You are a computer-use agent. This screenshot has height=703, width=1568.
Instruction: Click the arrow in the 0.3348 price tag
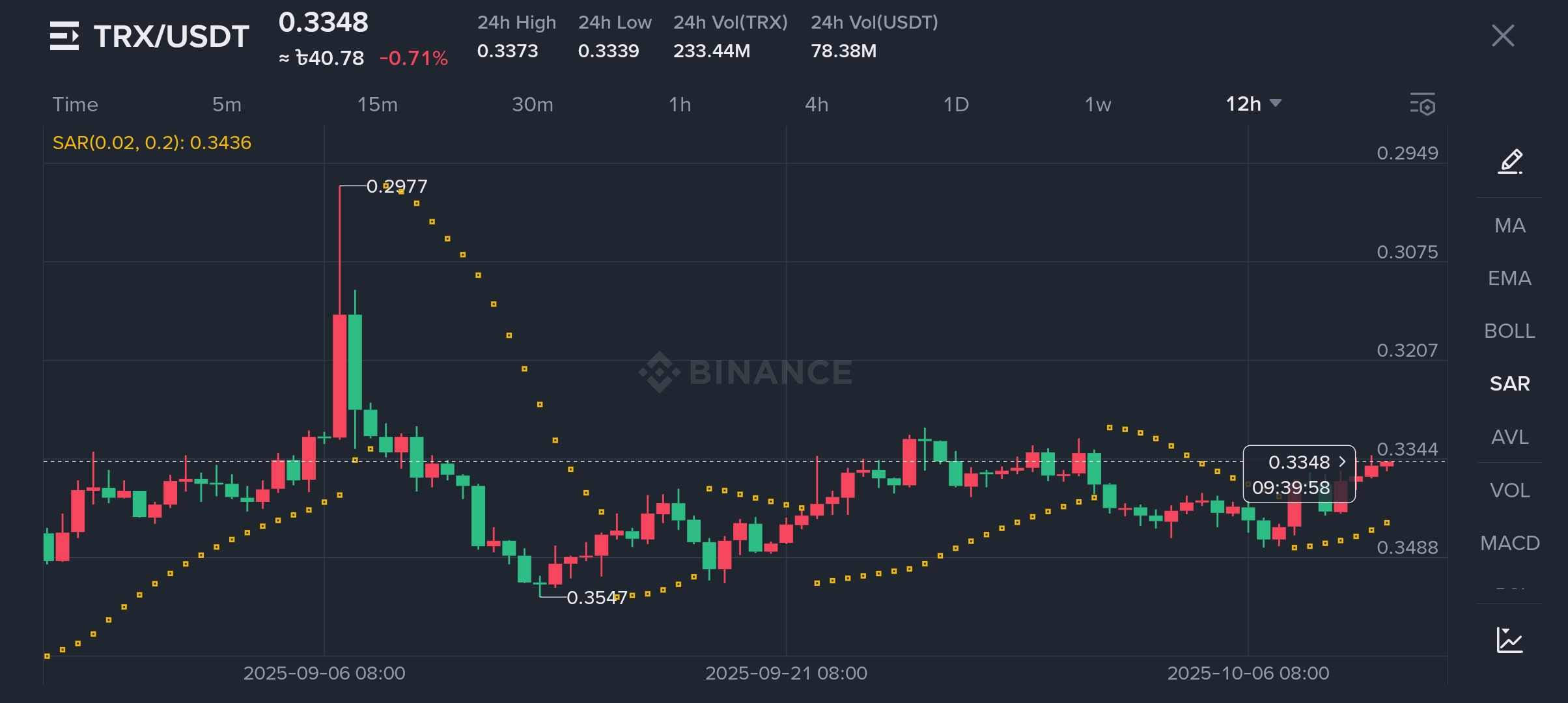1342,462
